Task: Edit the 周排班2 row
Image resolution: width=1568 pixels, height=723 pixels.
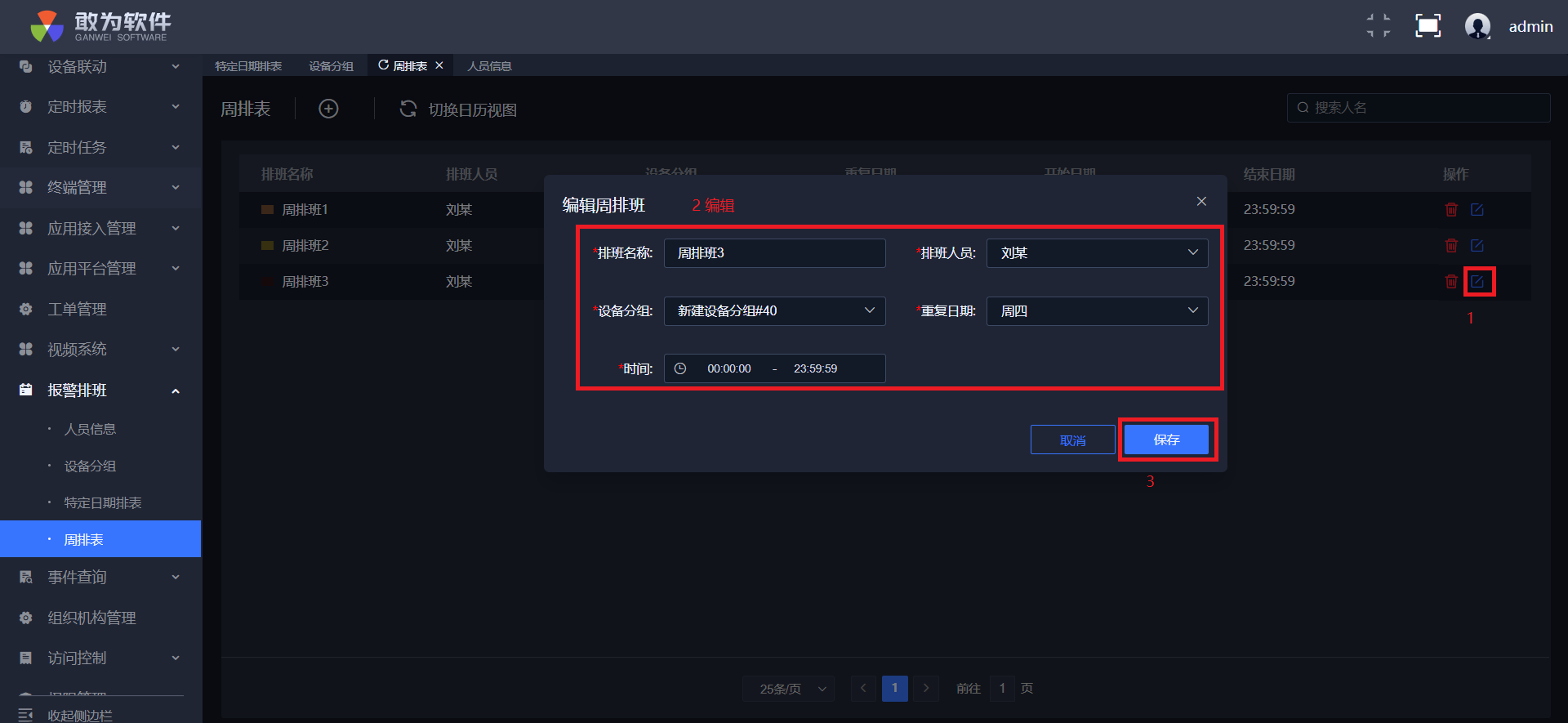Action: pos(1477,245)
